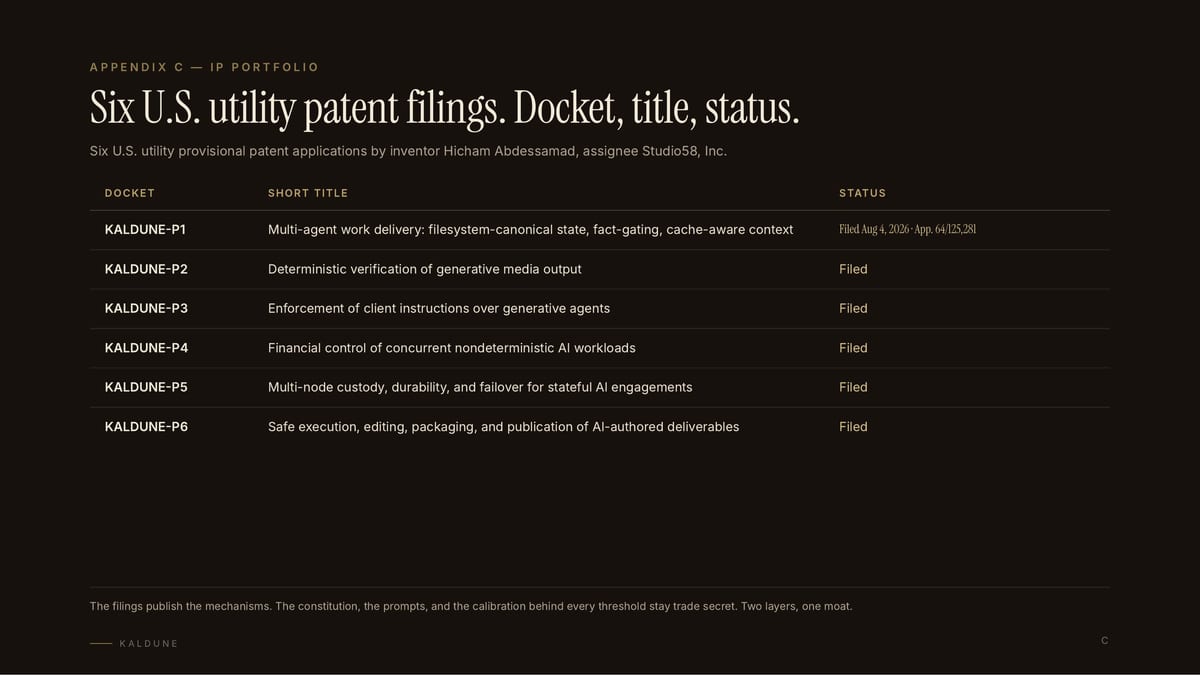Viewport: 1200px width, 675px height.
Task: Select the KALDUNE-P1 docket cell
Action: tap(145, 230)
